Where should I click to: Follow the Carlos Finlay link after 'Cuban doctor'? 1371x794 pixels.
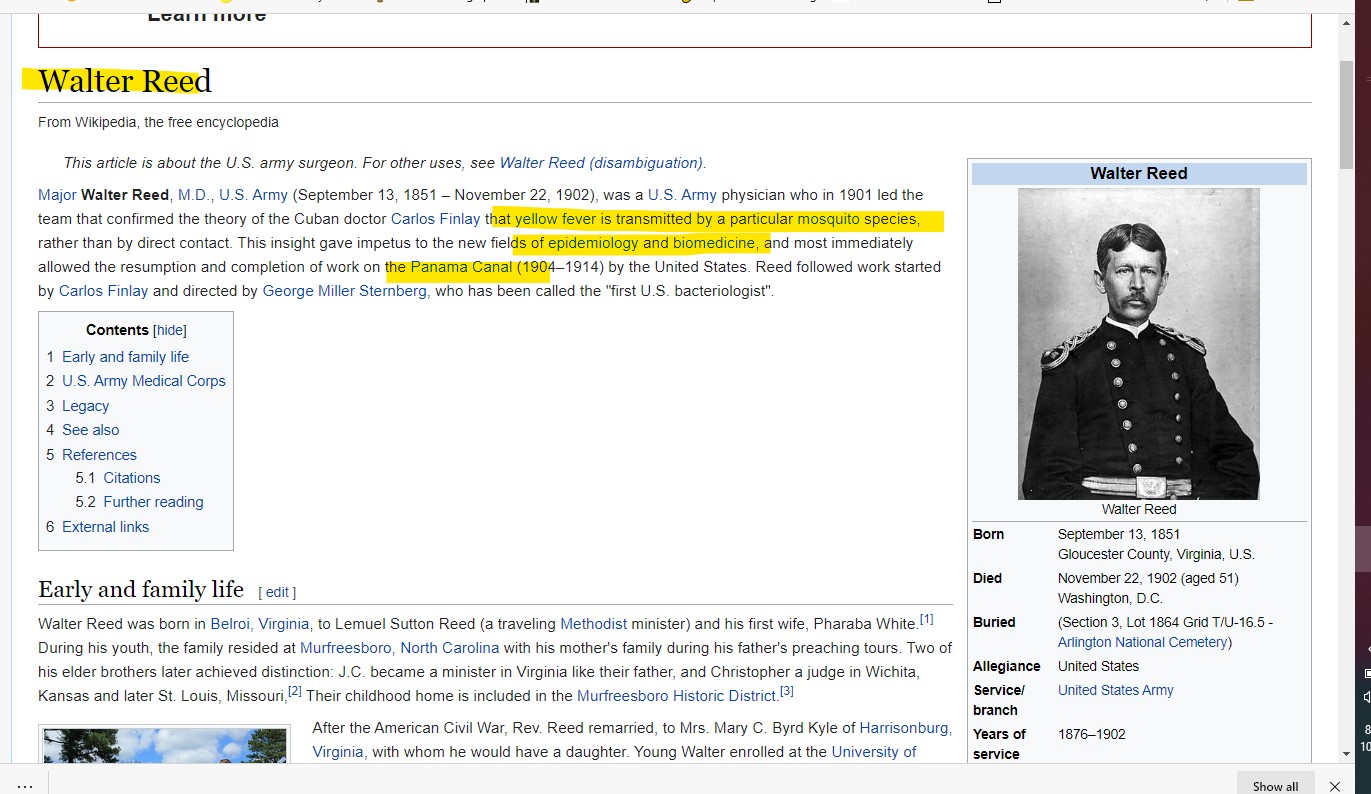(x=435, y=219)
